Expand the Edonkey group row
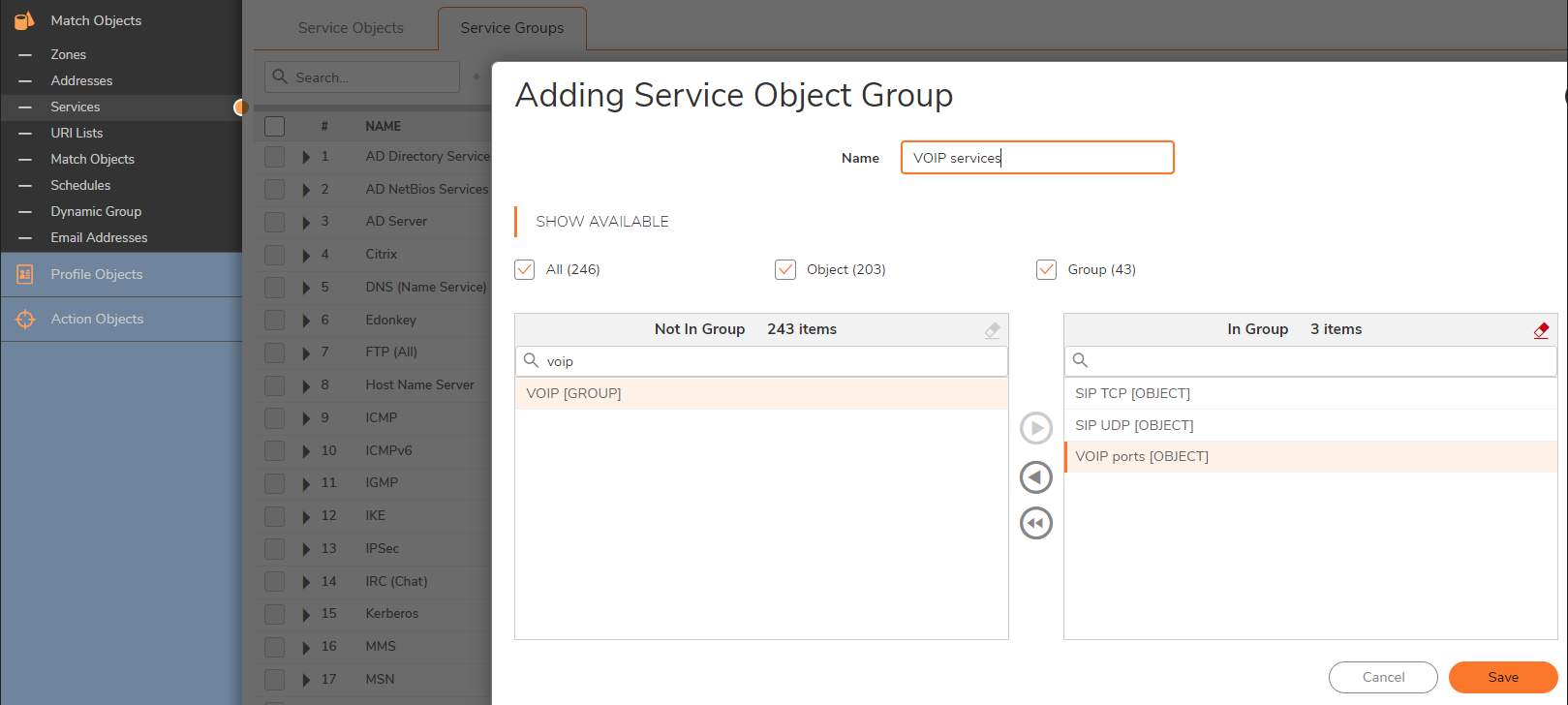The image size is (1568, 705). click(306, 321)
